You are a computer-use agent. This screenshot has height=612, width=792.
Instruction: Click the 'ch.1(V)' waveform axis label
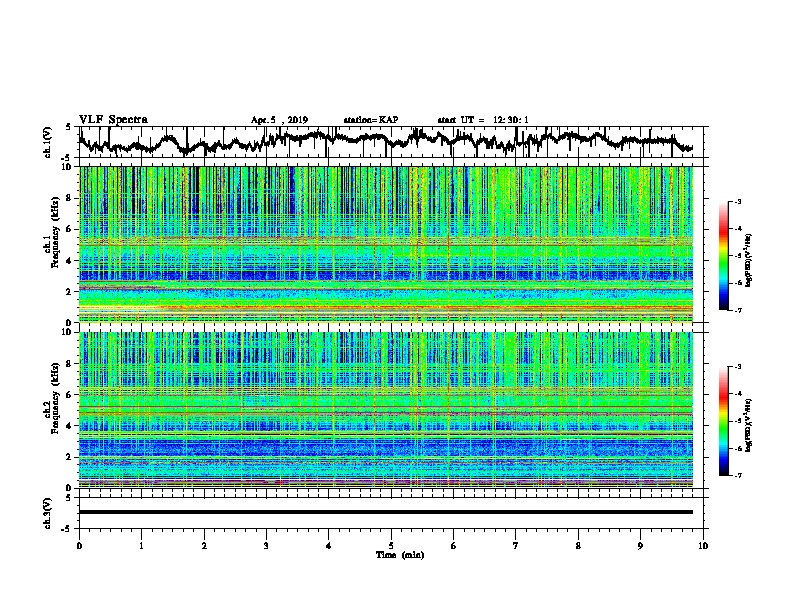pos(48,142)
